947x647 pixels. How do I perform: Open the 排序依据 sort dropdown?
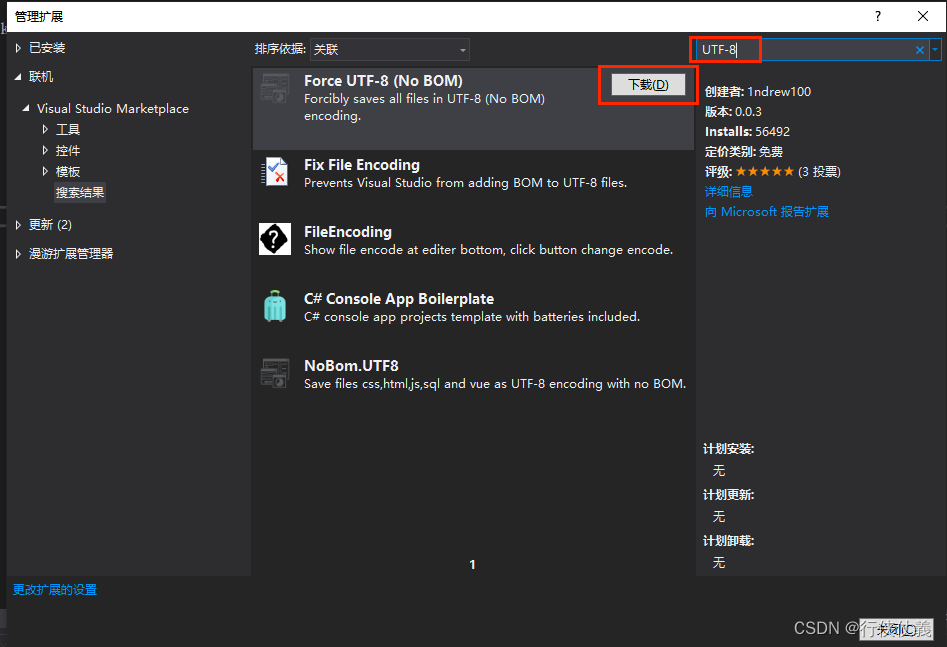(x=390, y=50)
